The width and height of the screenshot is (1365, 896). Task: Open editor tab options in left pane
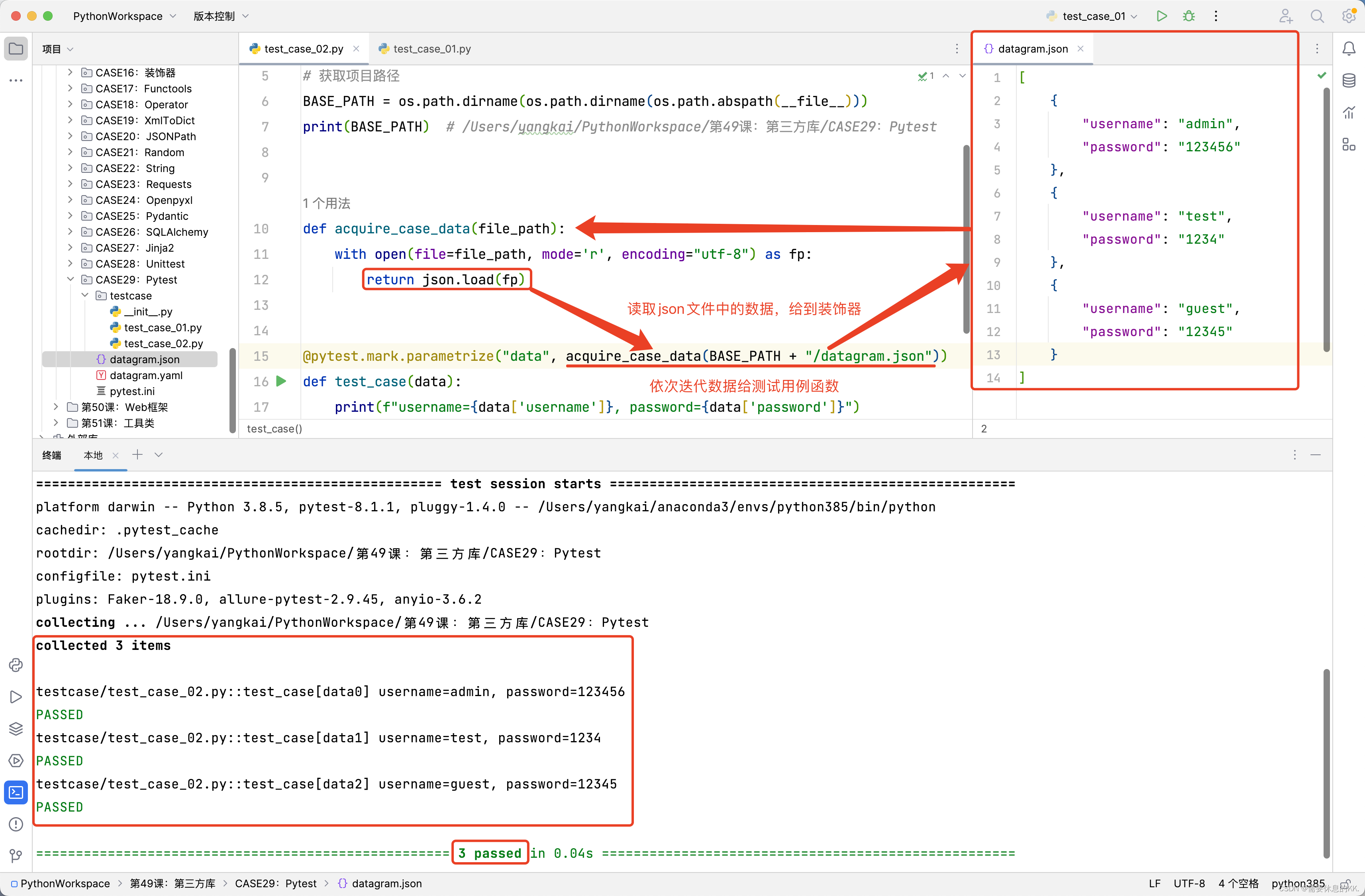click(957, 49)
